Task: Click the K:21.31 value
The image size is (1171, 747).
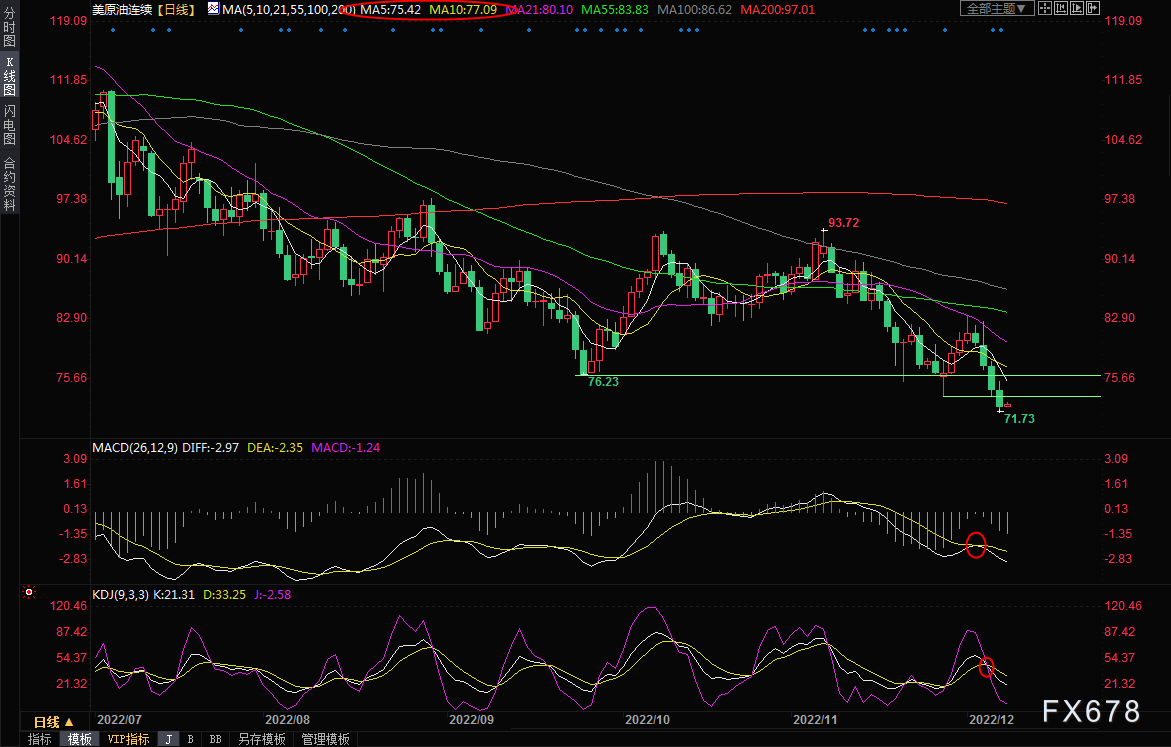Action: (174, 595)
